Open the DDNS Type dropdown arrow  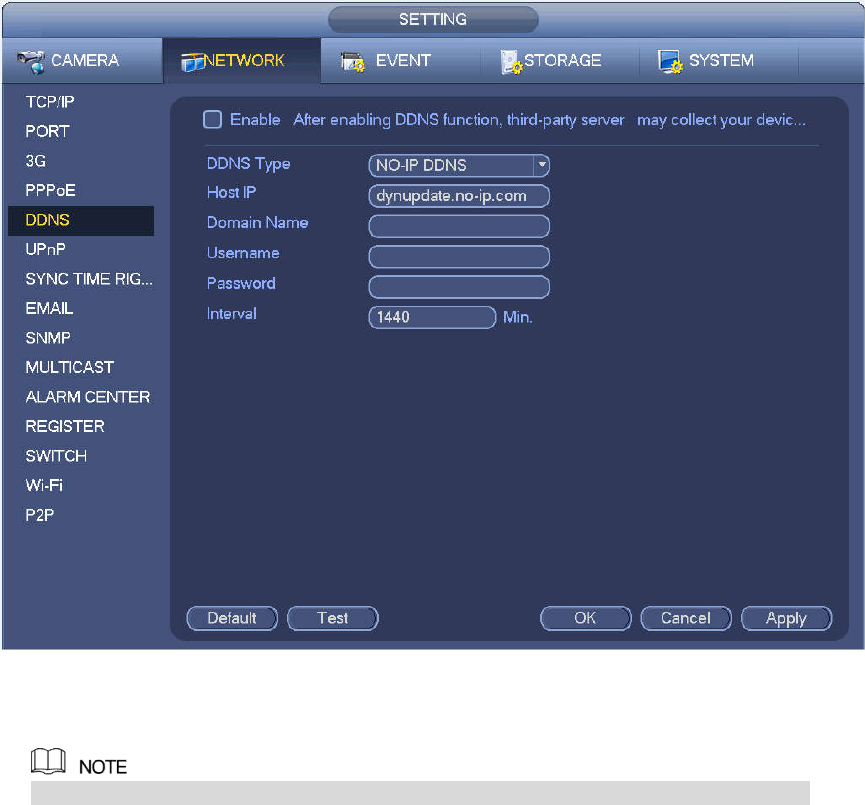(542, 165)
